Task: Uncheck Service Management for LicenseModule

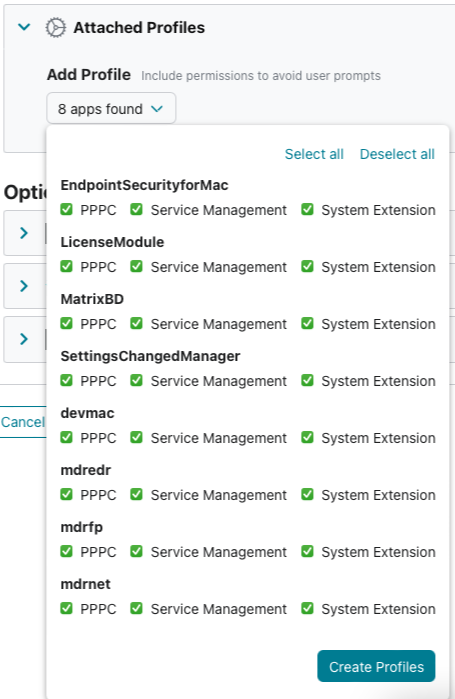Action: click(x=136, y=266)
